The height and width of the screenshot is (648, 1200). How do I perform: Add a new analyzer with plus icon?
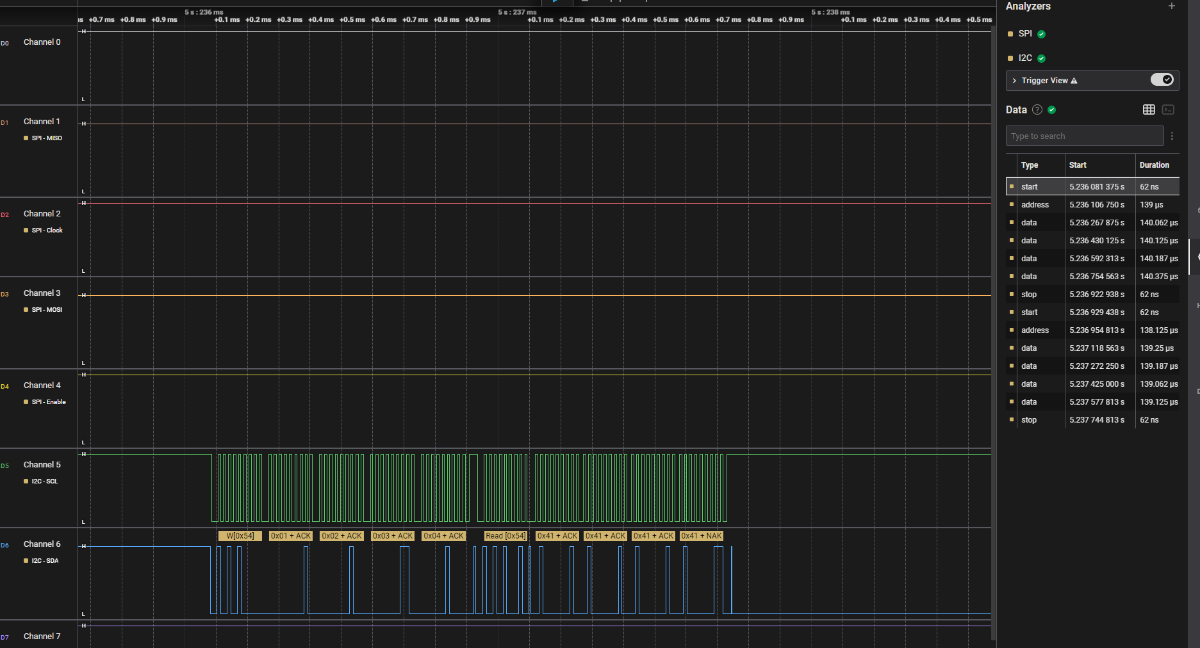point(1172,6)
